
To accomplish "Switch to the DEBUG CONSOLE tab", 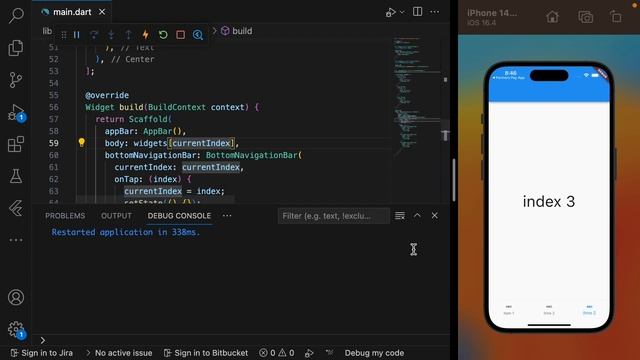I will click(179, 216).
